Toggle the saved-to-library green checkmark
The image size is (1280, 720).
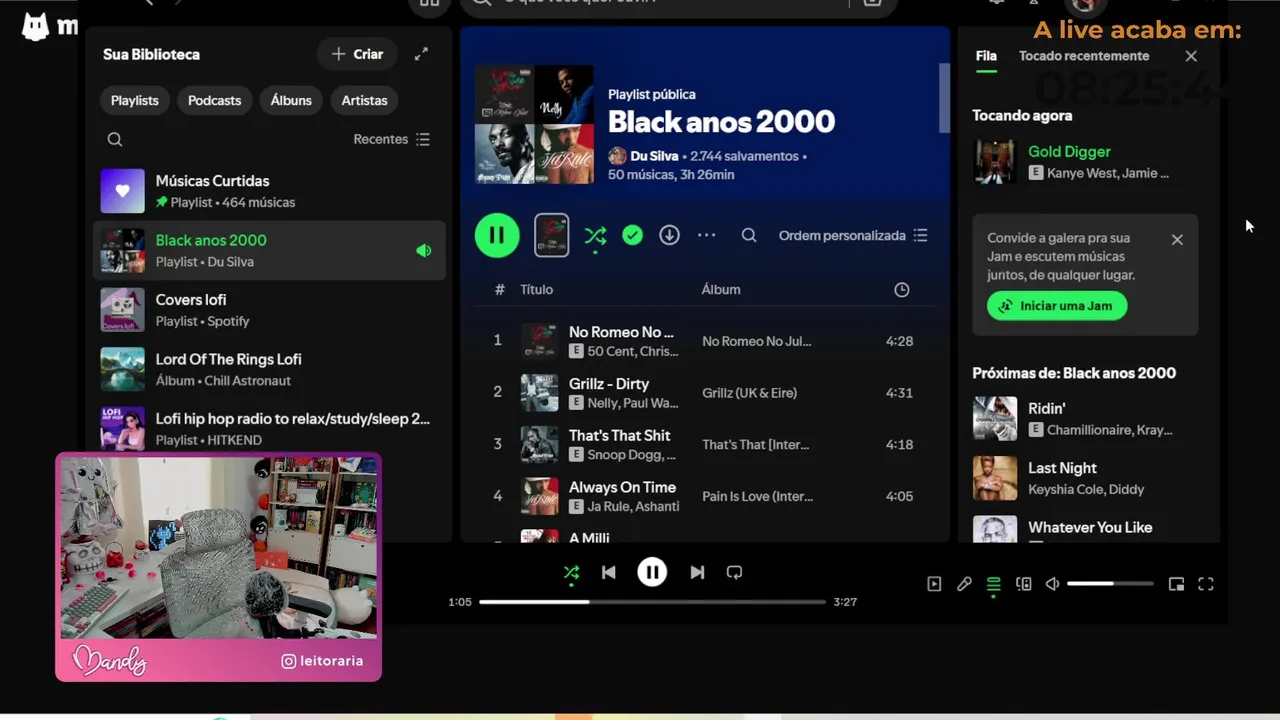pos(632,235)
